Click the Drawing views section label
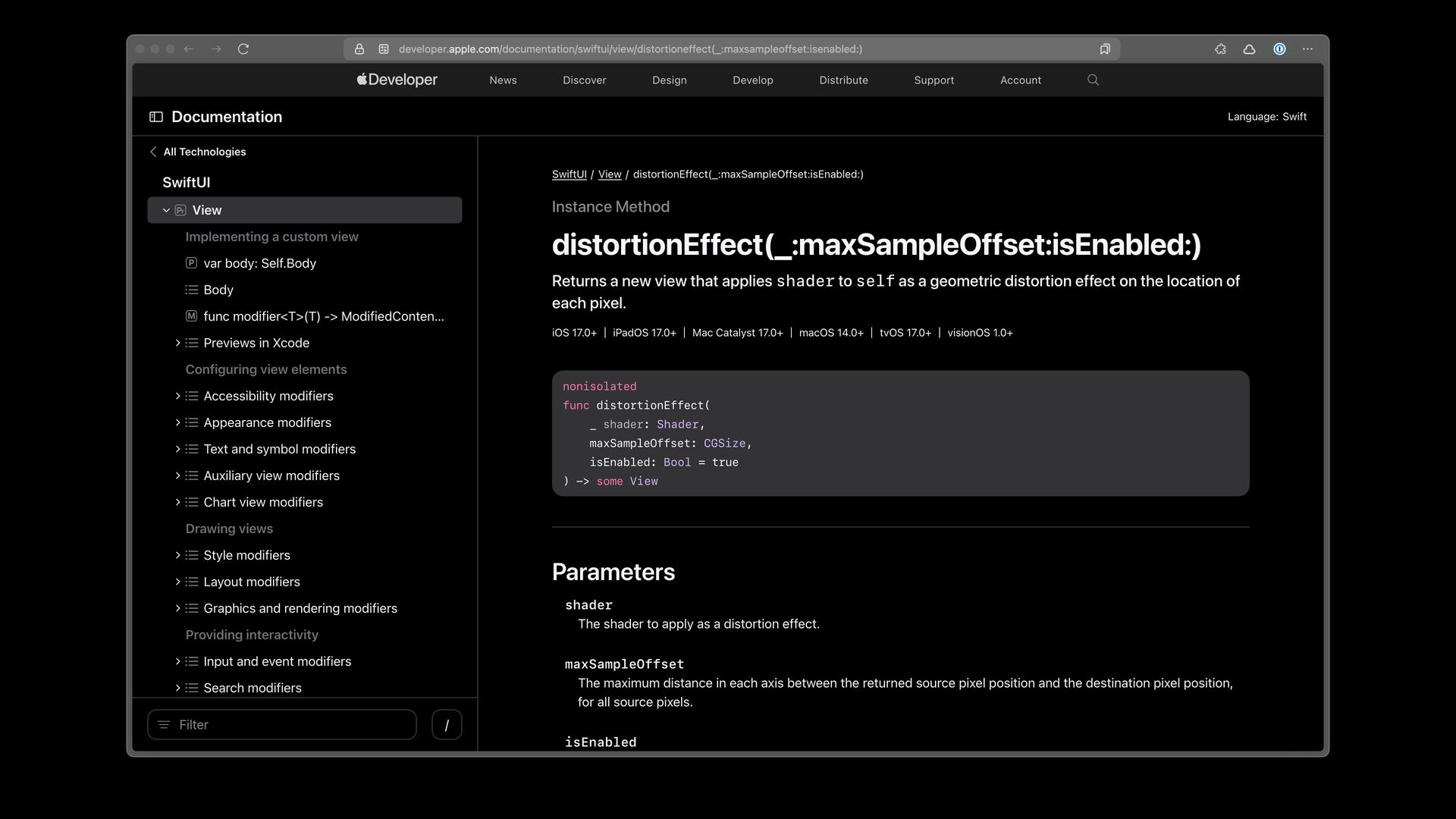 (x=229, y=529)
